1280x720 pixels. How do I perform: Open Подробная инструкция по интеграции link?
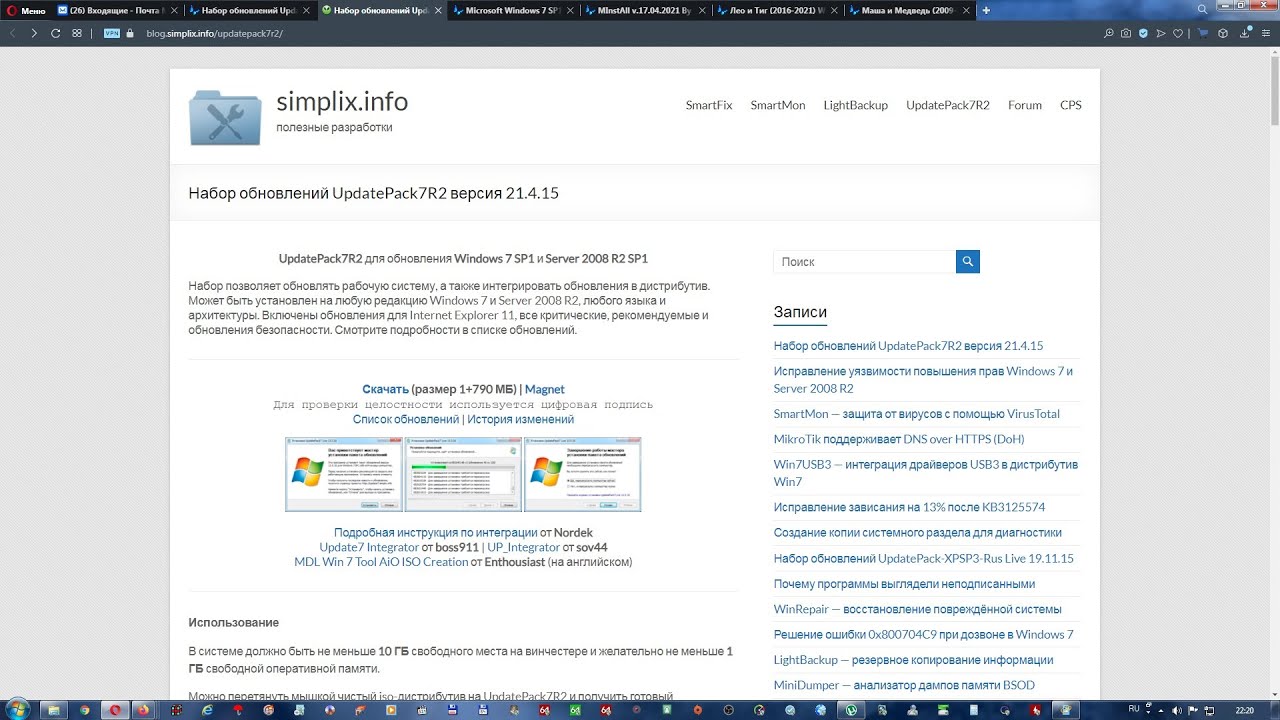435,532
